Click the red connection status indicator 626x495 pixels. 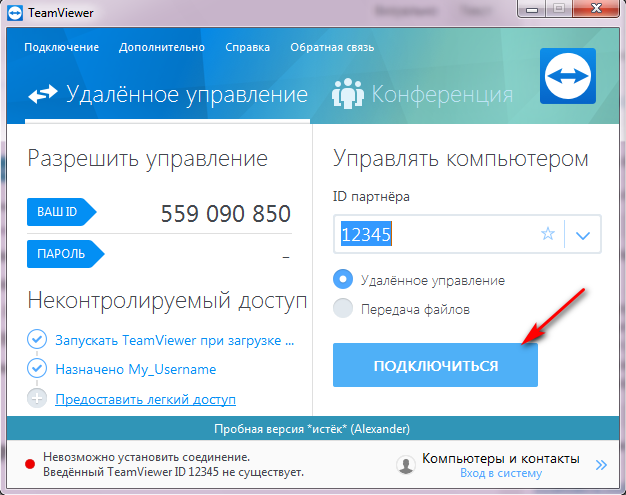point(30,464)
